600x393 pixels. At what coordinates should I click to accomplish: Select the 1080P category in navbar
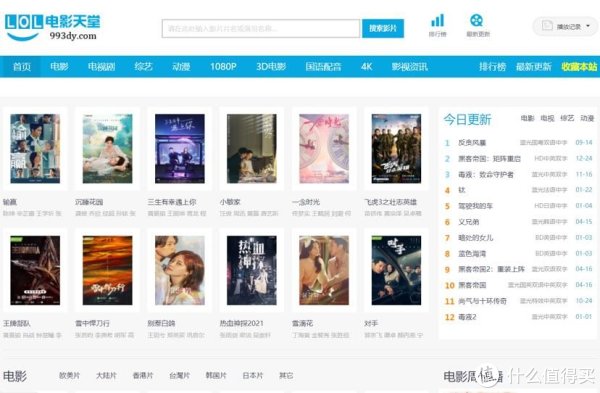(x=223, y=67)
